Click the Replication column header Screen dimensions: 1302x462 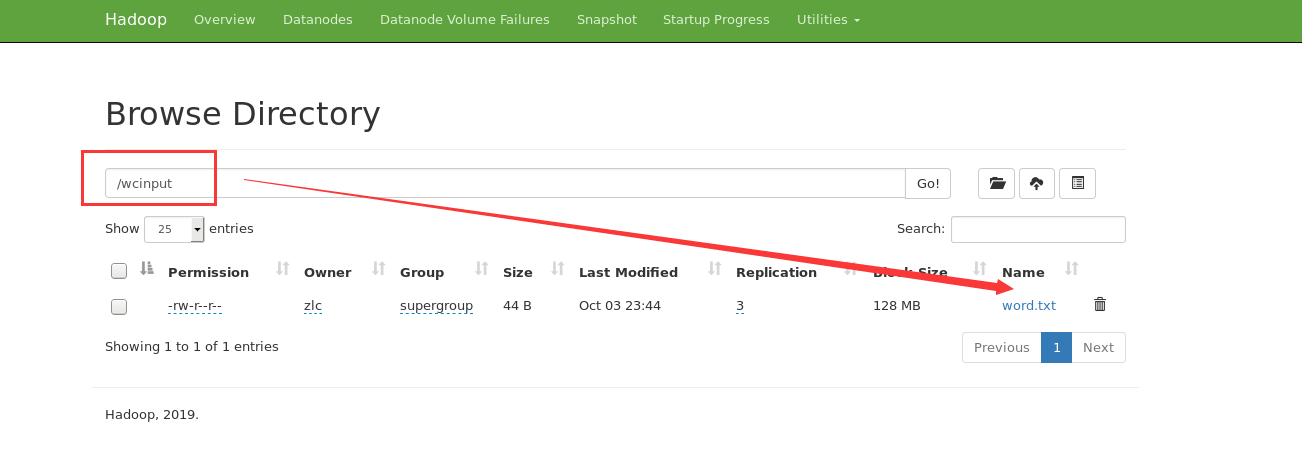776,272
